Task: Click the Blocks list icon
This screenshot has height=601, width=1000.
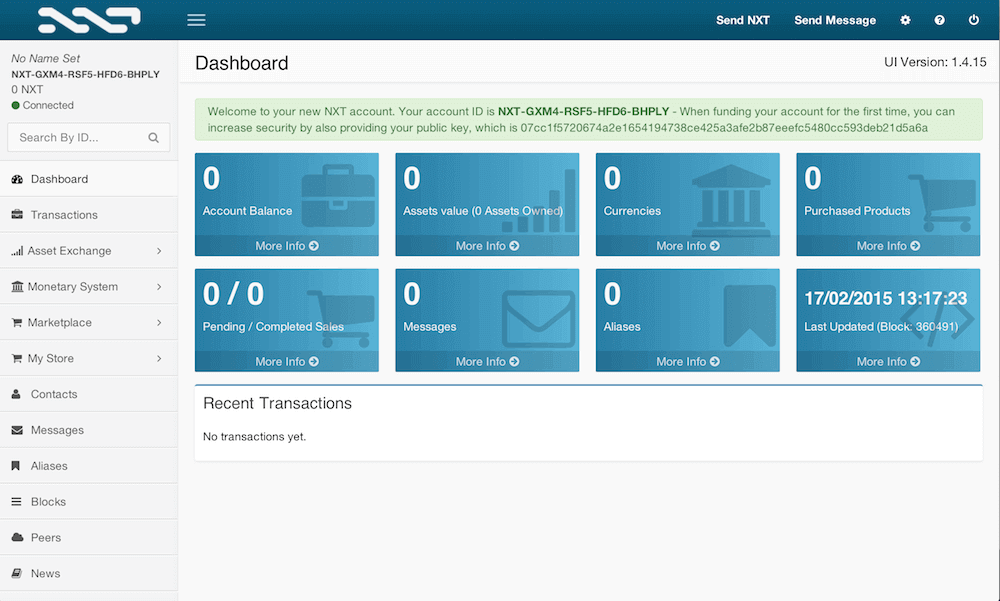Action: (17, 501)
